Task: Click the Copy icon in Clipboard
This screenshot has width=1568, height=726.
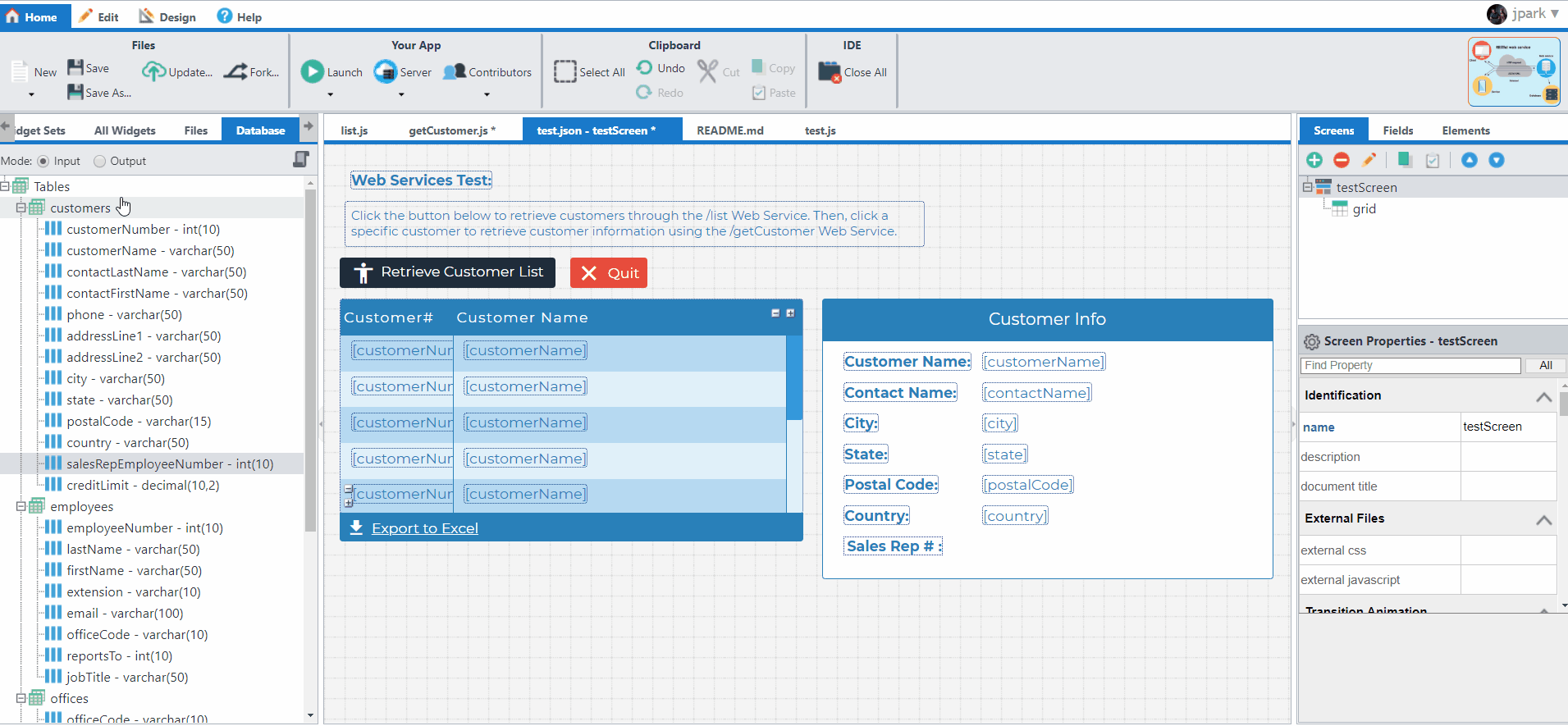Action: coord(758,67)
